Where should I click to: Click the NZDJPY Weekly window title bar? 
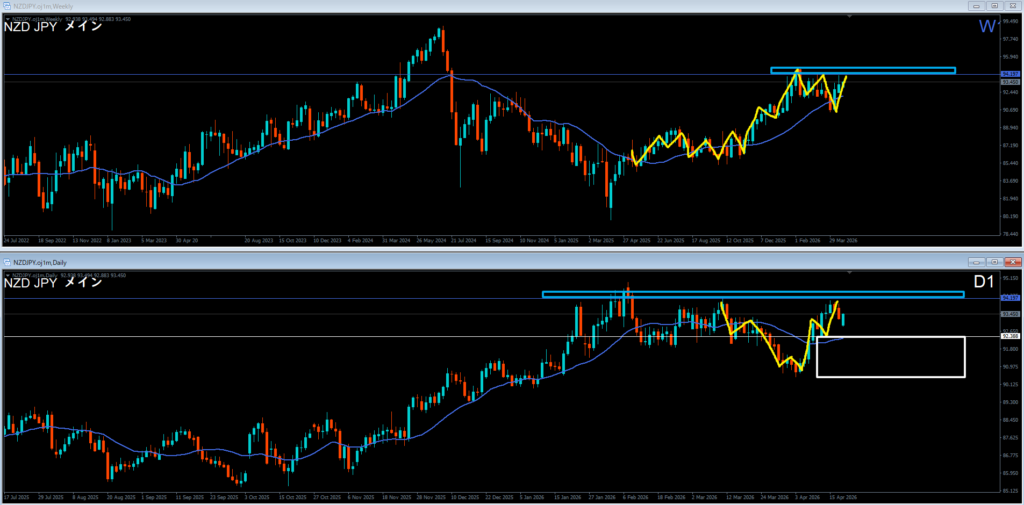[400, 5]
